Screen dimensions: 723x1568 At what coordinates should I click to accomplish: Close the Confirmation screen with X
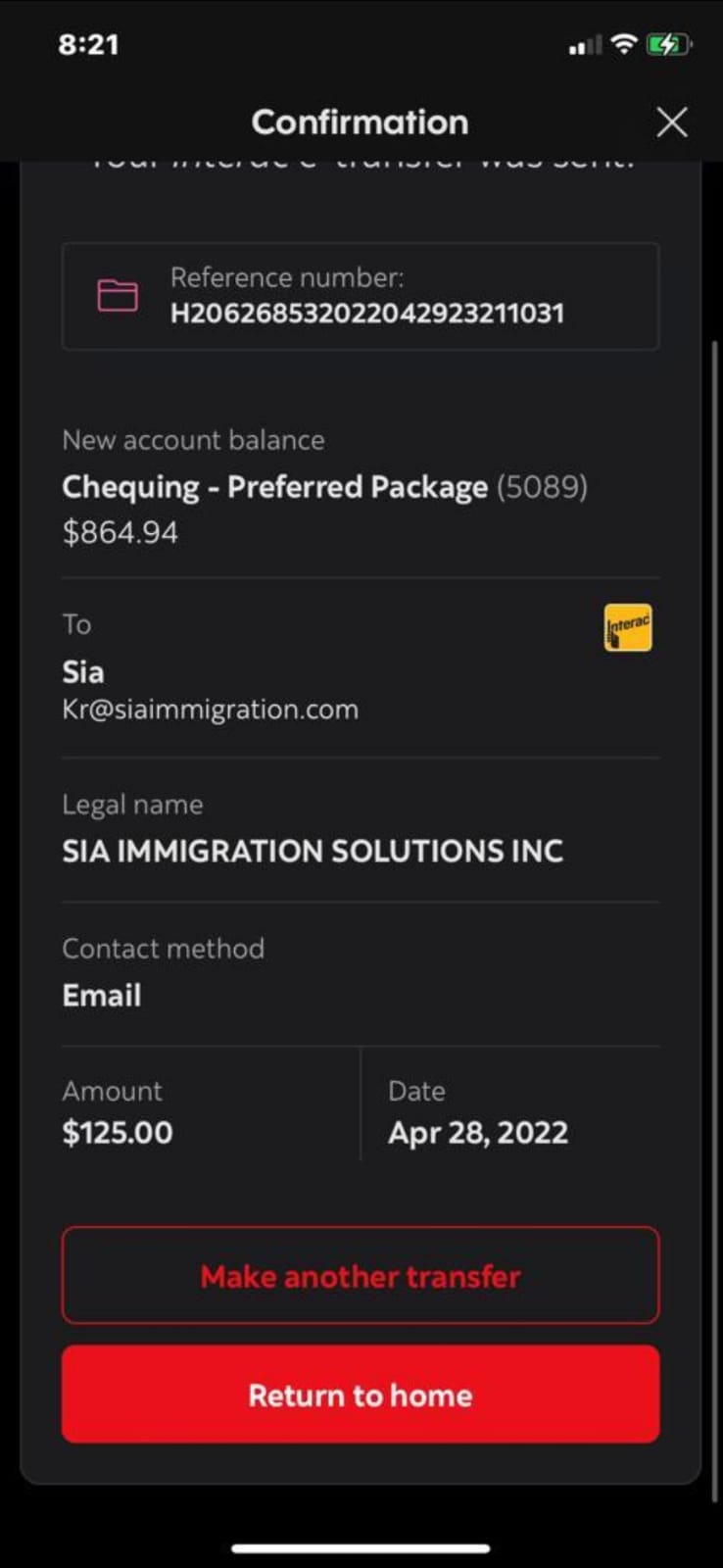coord(671,122)
